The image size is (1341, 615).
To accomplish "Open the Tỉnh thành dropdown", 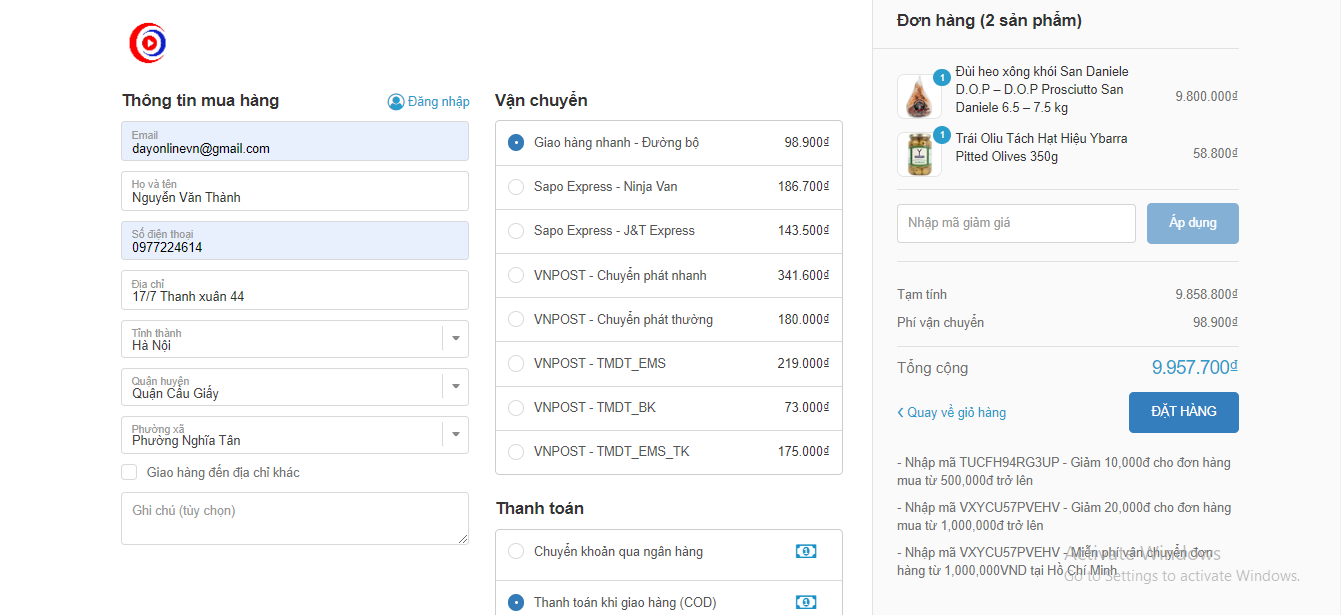I will [x=455, y=338].
